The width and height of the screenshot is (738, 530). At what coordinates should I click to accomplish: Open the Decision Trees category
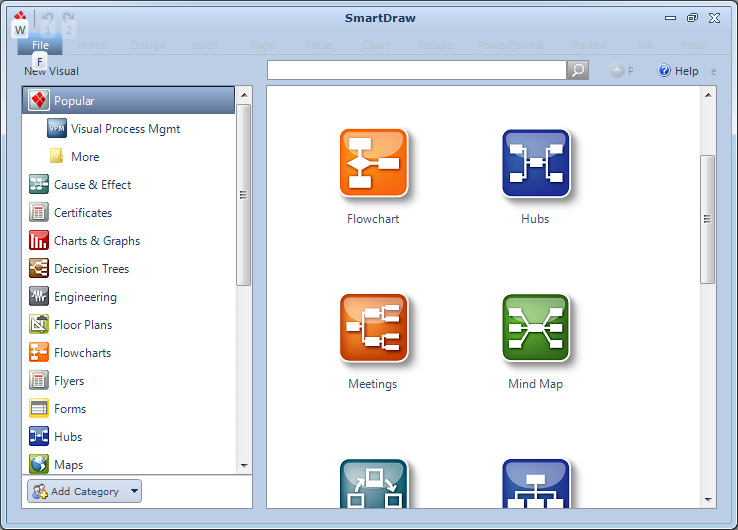tap(91, 269)
